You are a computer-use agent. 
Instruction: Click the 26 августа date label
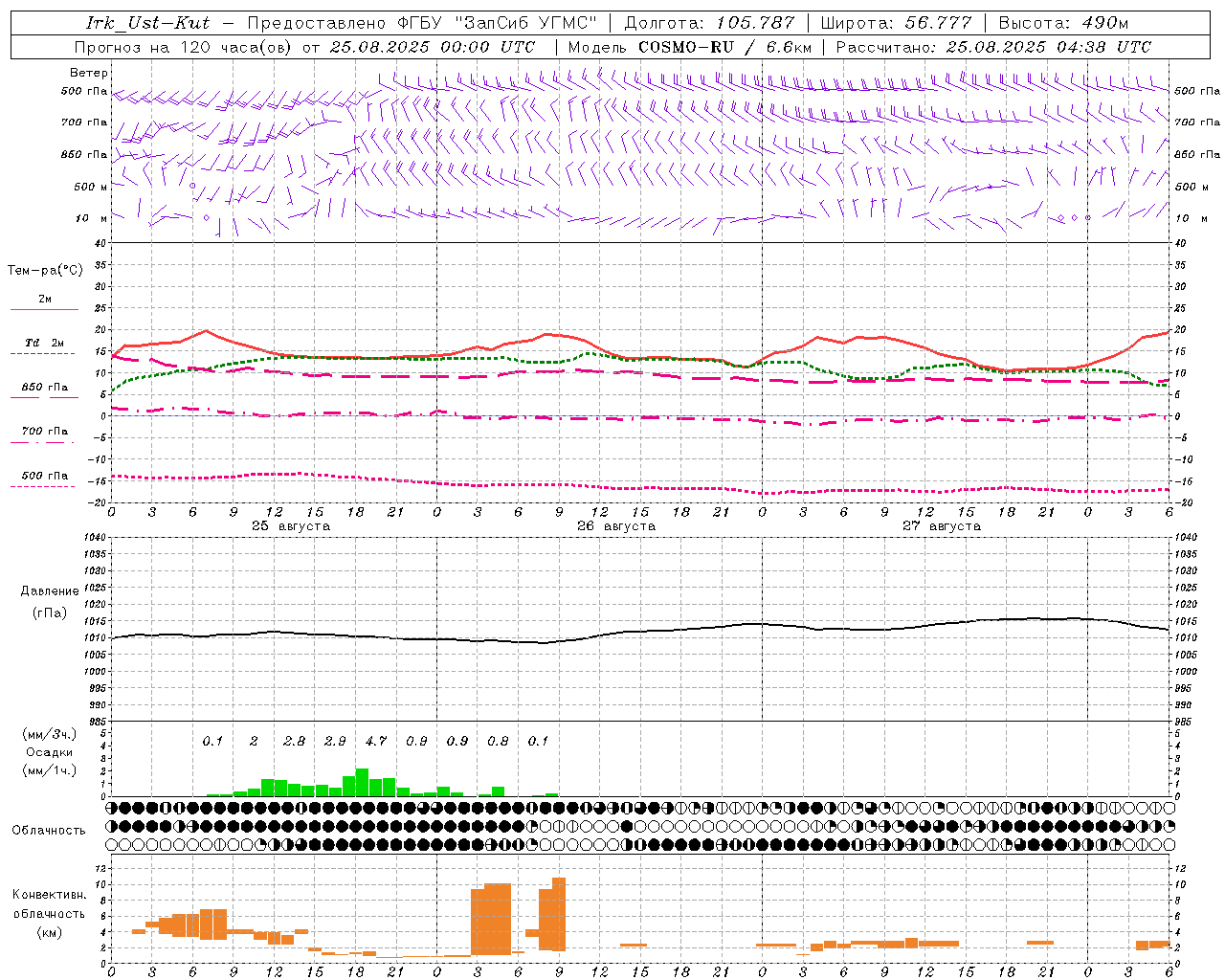[616, 526]
